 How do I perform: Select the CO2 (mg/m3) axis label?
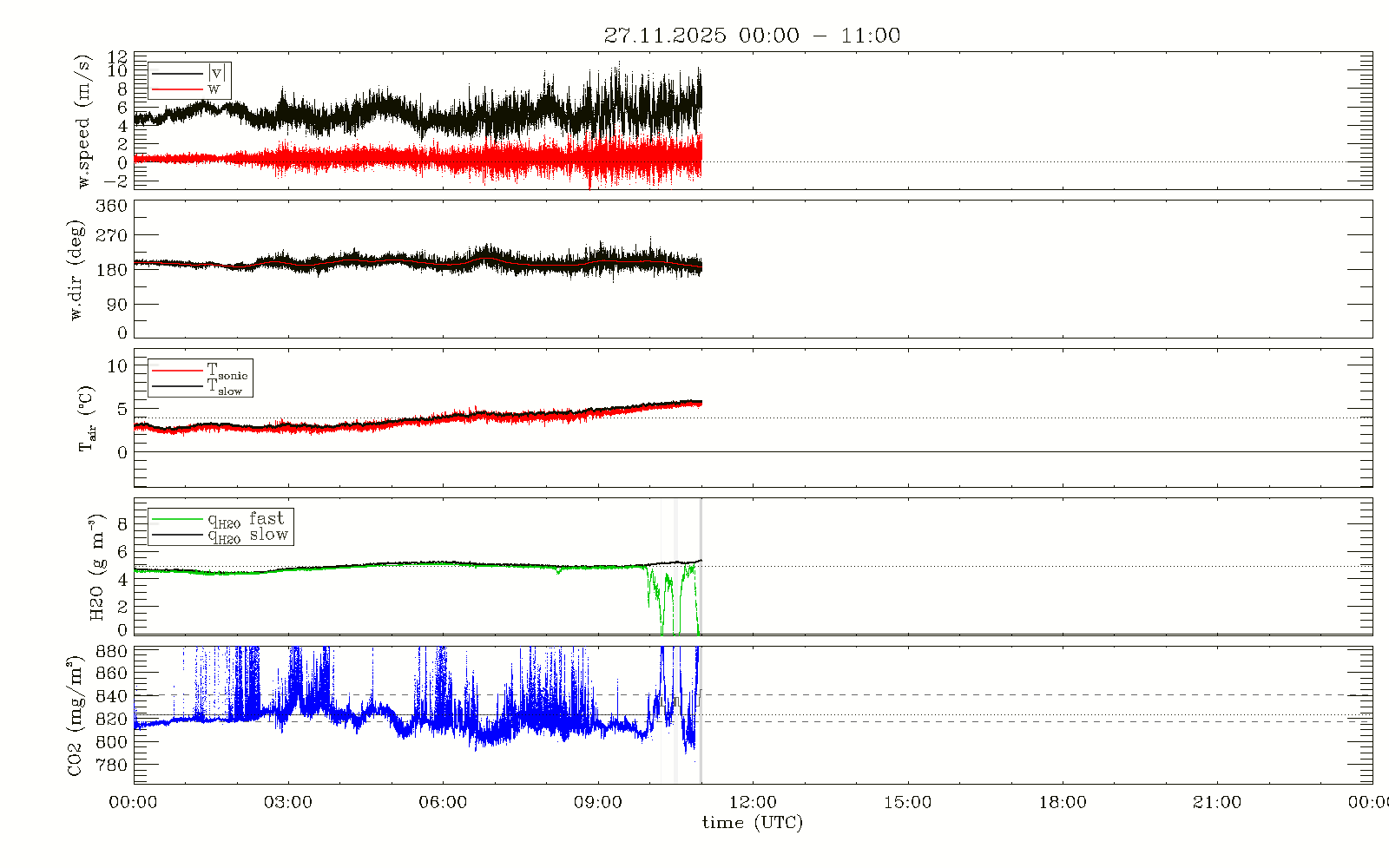click(x=76, y=716)
